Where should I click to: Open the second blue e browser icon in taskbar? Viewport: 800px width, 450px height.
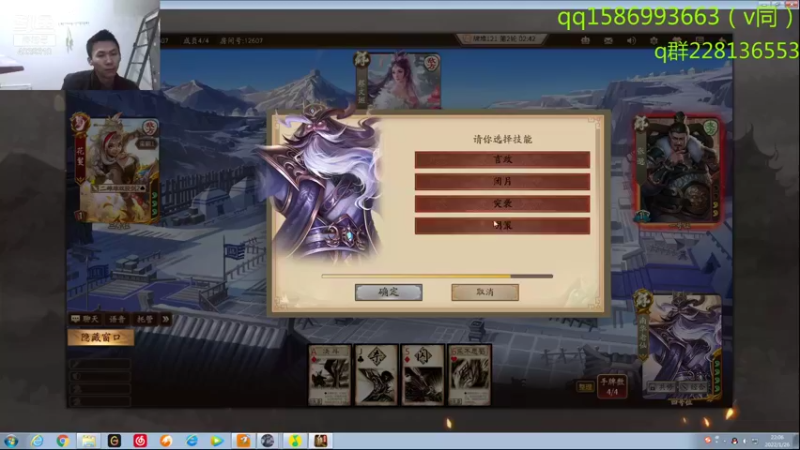(x=191, y=441)
